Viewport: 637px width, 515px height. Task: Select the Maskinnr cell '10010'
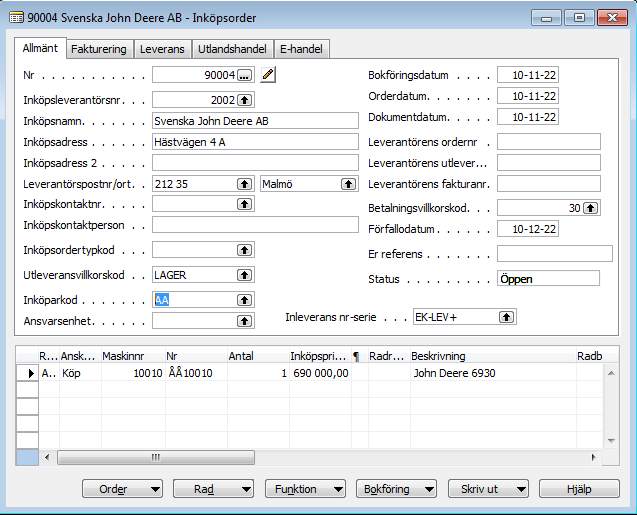(133, 373)
